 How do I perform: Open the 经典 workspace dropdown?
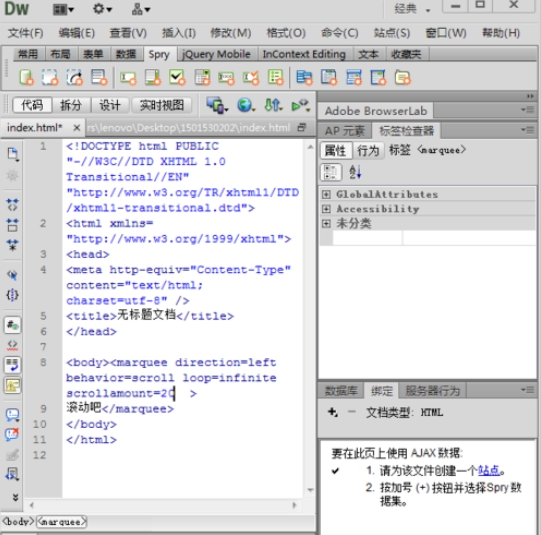[x=412, y=9]
